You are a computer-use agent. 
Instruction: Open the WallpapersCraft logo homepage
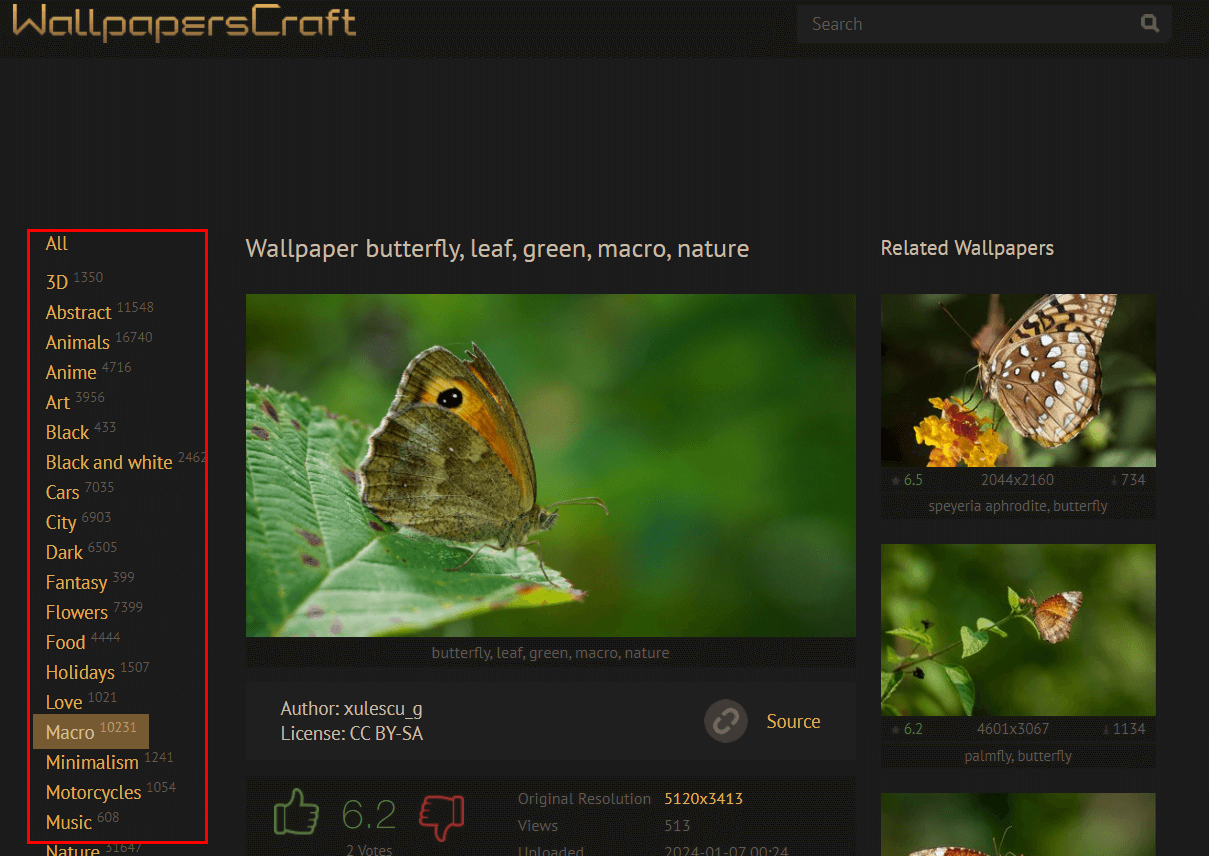(184, 22)
